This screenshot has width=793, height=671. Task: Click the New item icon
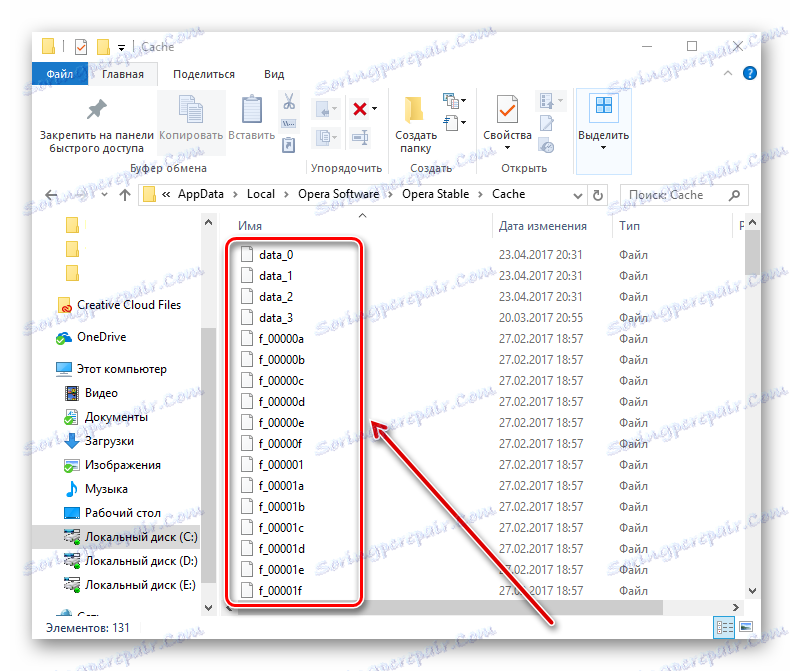pos(450,101)
